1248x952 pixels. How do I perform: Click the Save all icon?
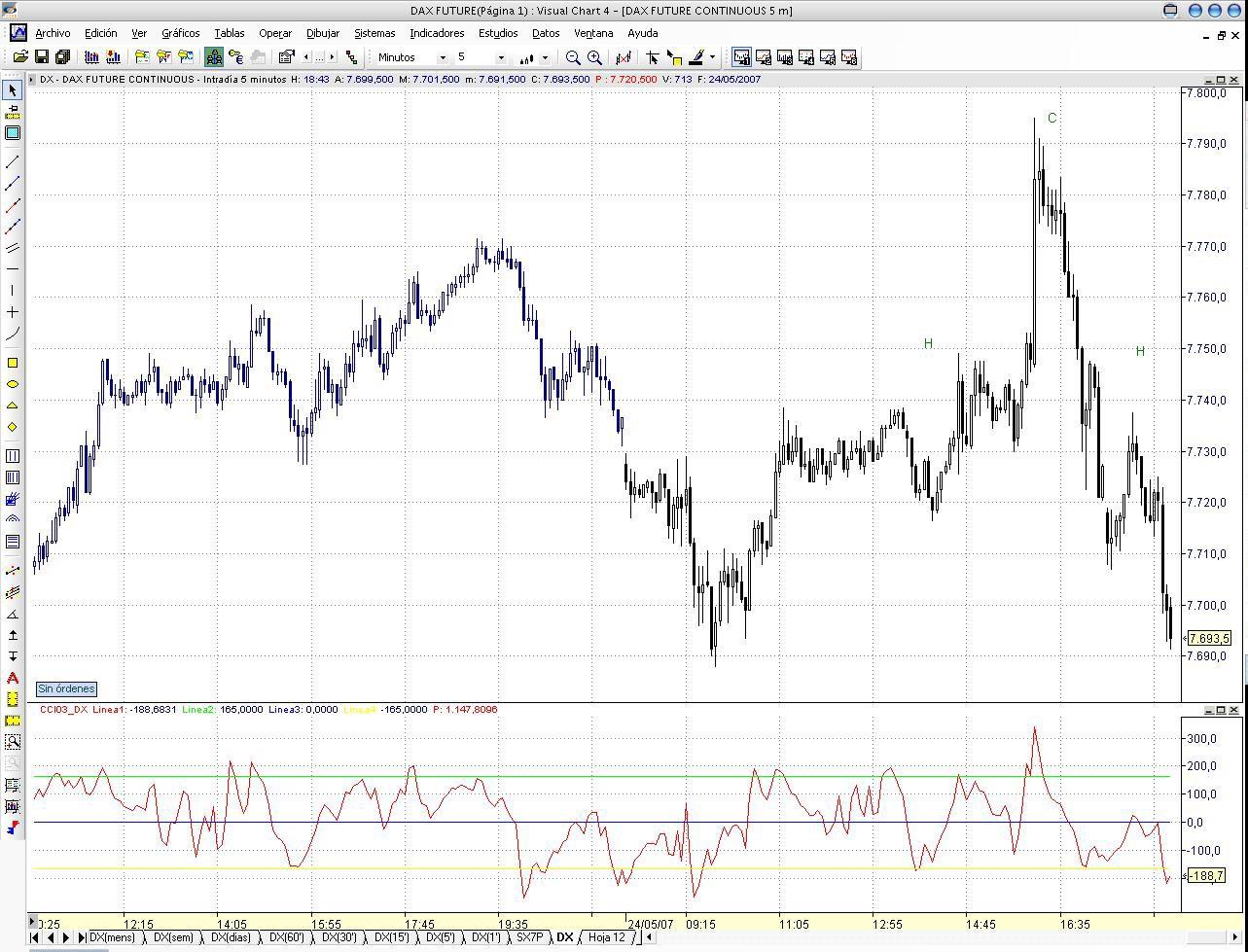point(62,57)
